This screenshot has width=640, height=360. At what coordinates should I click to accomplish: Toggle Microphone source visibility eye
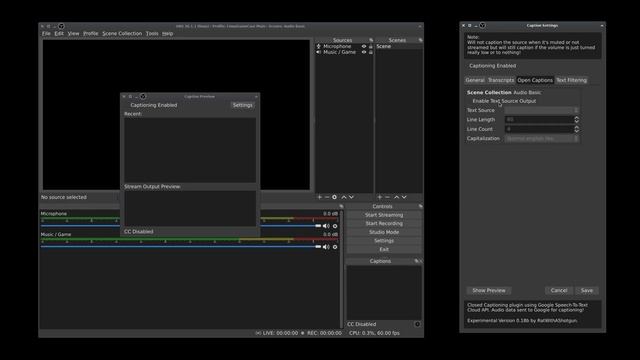click(x=364, y=47)
